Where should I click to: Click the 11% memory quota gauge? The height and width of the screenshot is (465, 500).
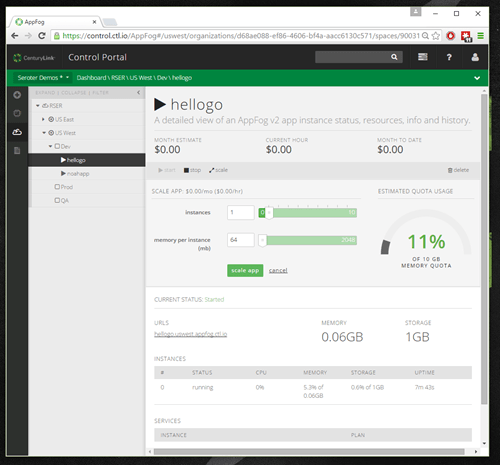coord(426,240)
